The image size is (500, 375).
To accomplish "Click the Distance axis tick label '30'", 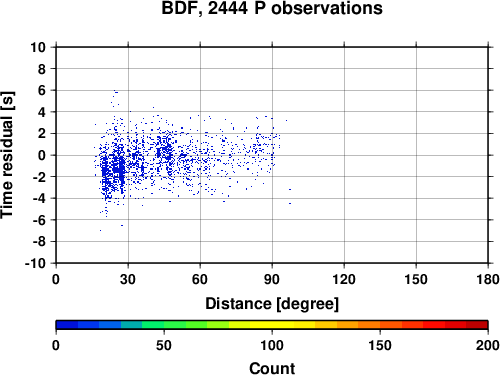I will point(128,279).
